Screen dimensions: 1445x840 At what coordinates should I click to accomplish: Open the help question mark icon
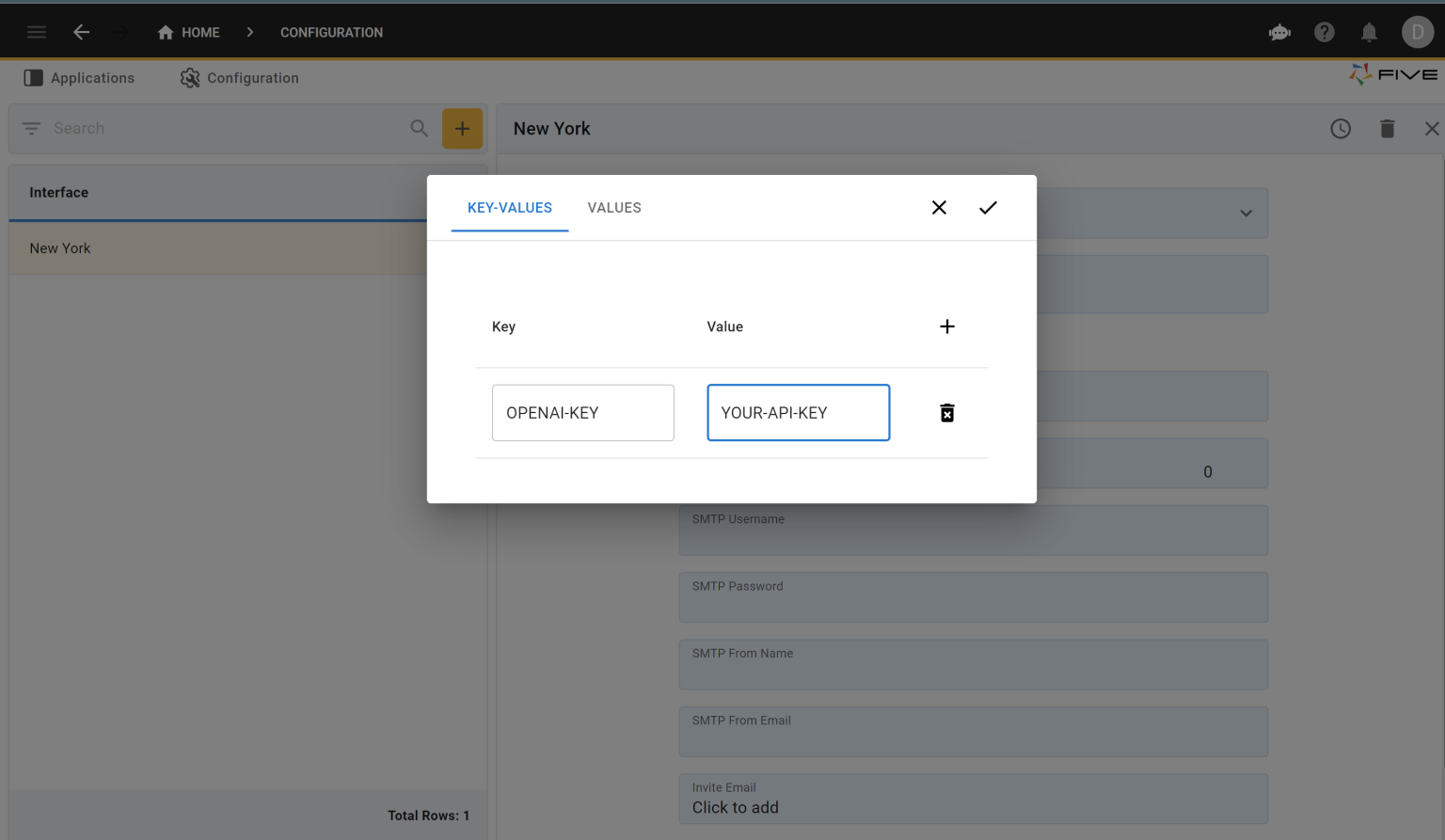point(1325,32)
